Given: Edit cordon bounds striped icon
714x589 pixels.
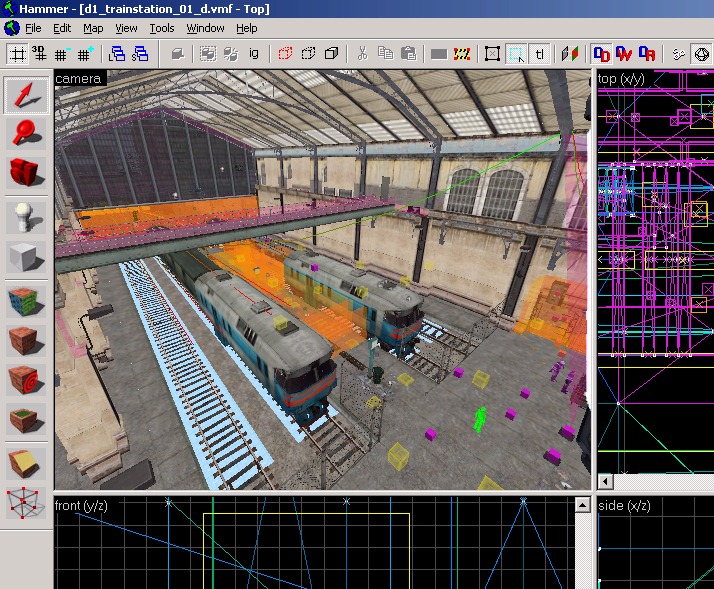Looking at the screenshot, I should [x=462, y=54].
